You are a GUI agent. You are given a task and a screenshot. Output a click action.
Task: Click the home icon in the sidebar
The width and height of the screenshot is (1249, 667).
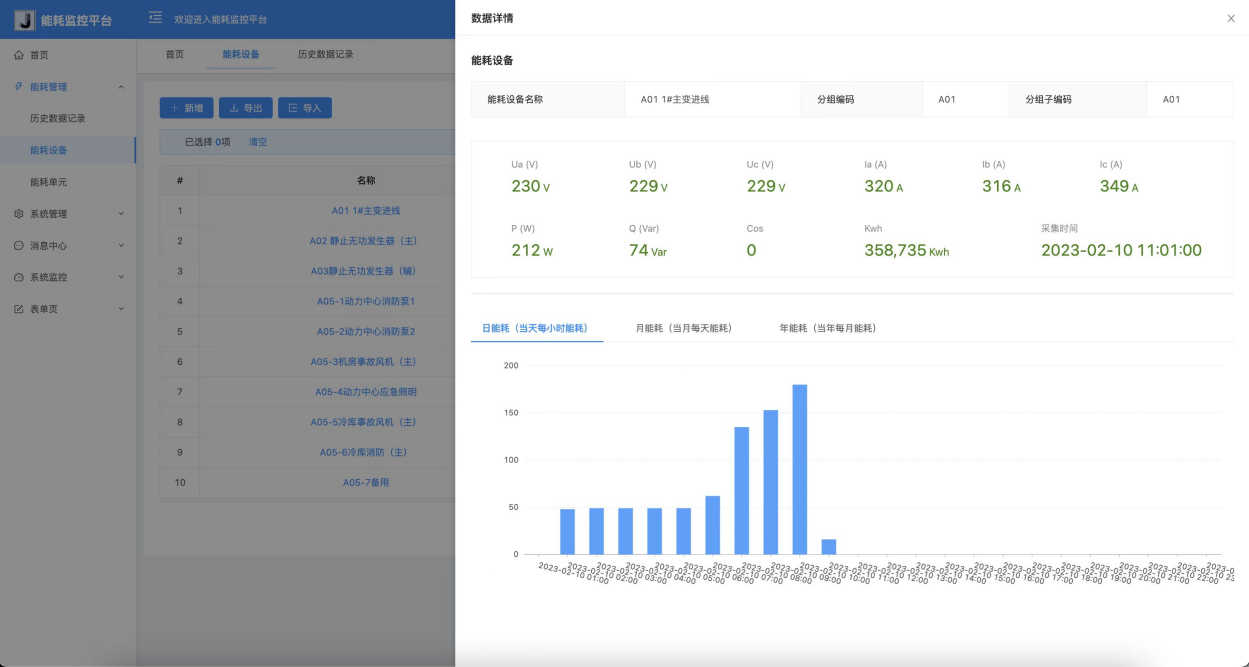tap(19, 55)
